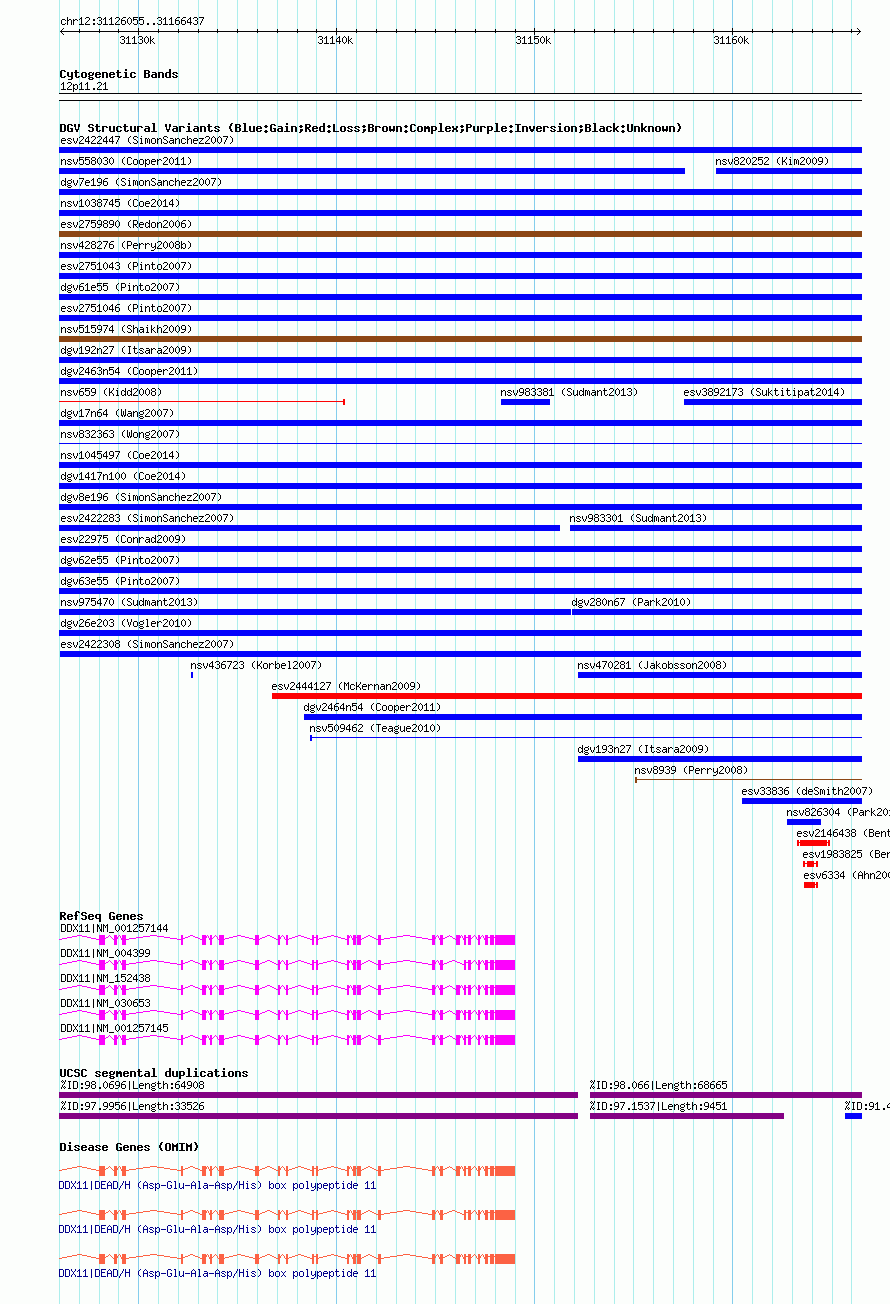The image size is (890, 1304).
Task: Open complex variant esv2759890 (Redon2006)
Action: (x=126, y=224)
